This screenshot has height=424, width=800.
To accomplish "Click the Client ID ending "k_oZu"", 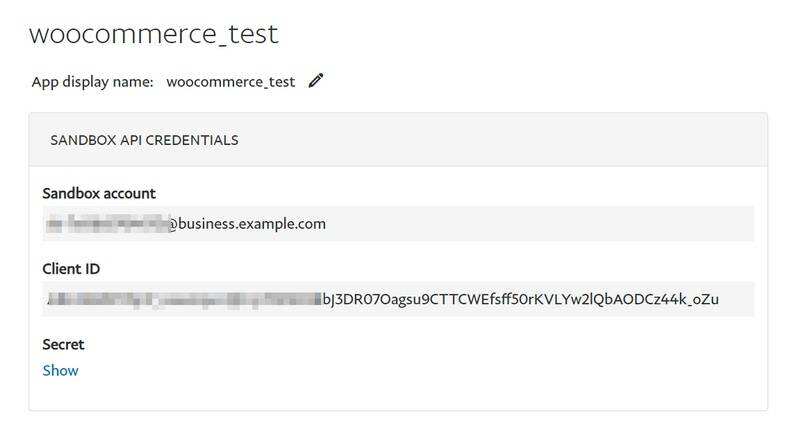I will [x=699, y=299].
